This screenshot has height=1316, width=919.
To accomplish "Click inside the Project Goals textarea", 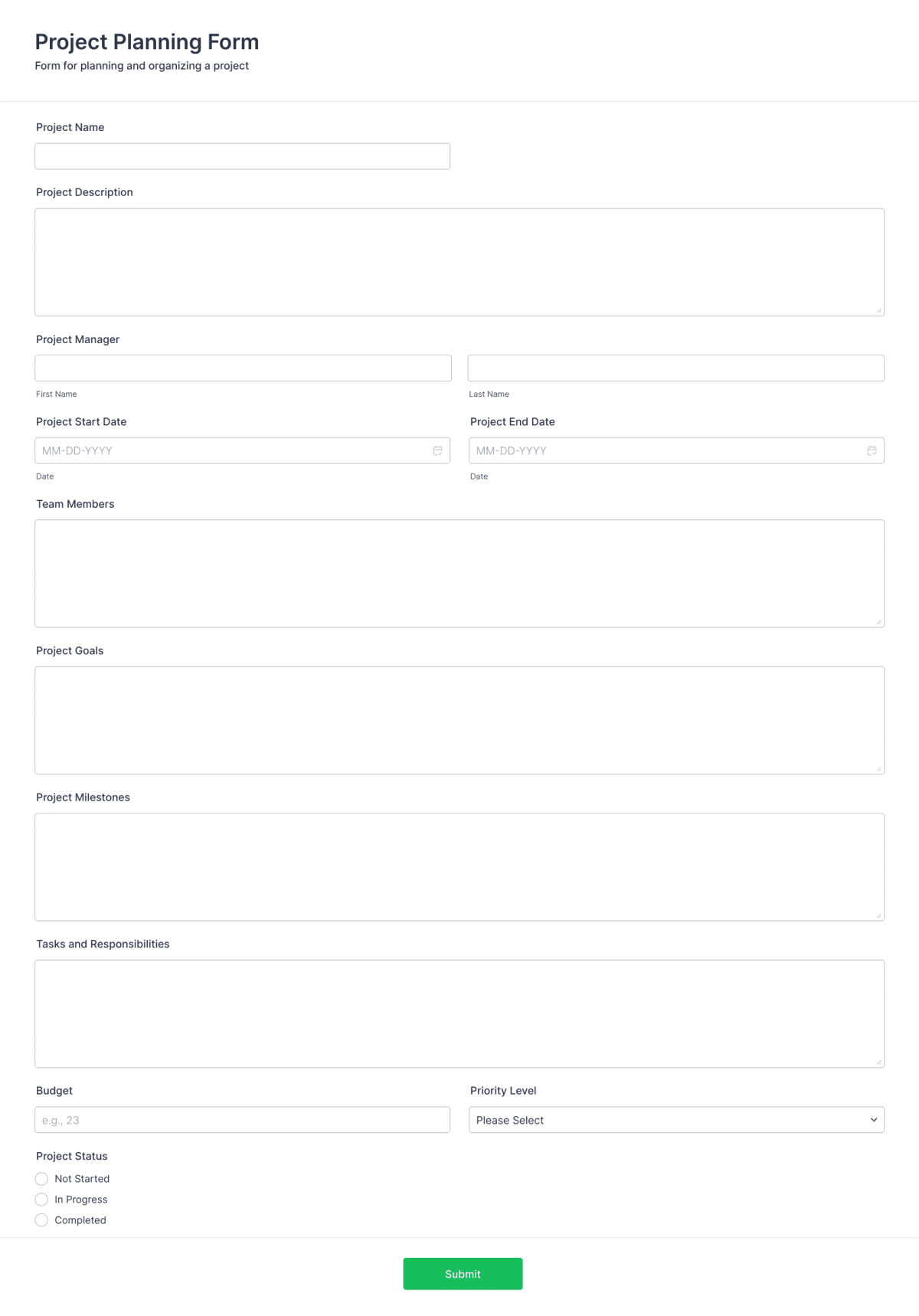I will (x=458, y=719).
